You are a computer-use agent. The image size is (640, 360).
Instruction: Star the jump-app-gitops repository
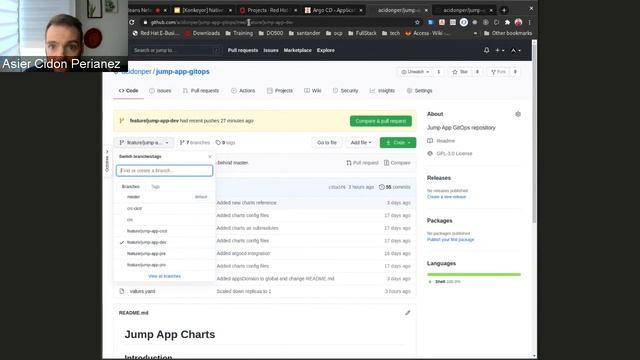[460, 72]
